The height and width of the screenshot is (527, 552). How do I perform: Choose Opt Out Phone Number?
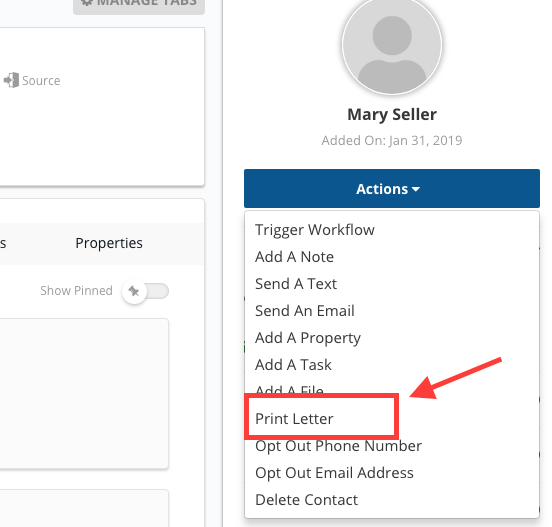click(x=338, y=446)
